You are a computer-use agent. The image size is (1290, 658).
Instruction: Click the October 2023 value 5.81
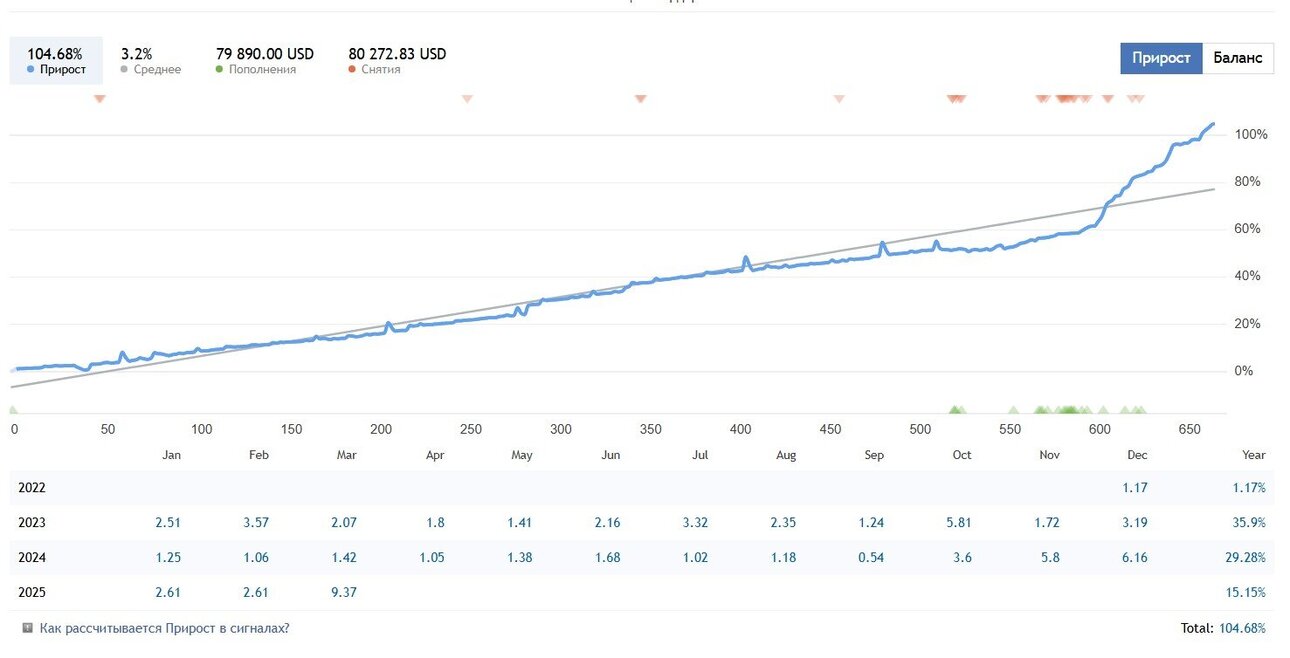(956, 522)
